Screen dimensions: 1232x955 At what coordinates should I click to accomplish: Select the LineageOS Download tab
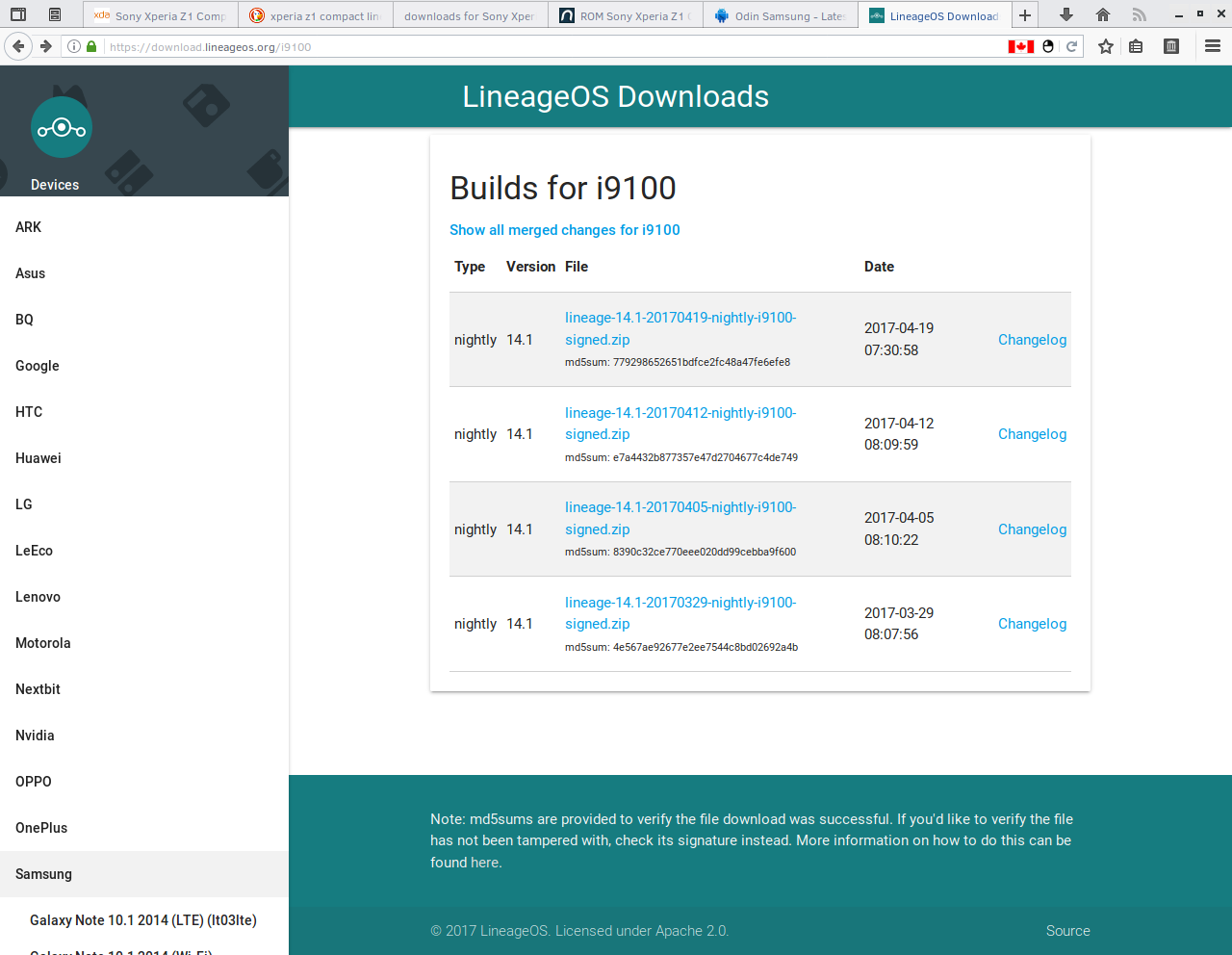(935, 15)
